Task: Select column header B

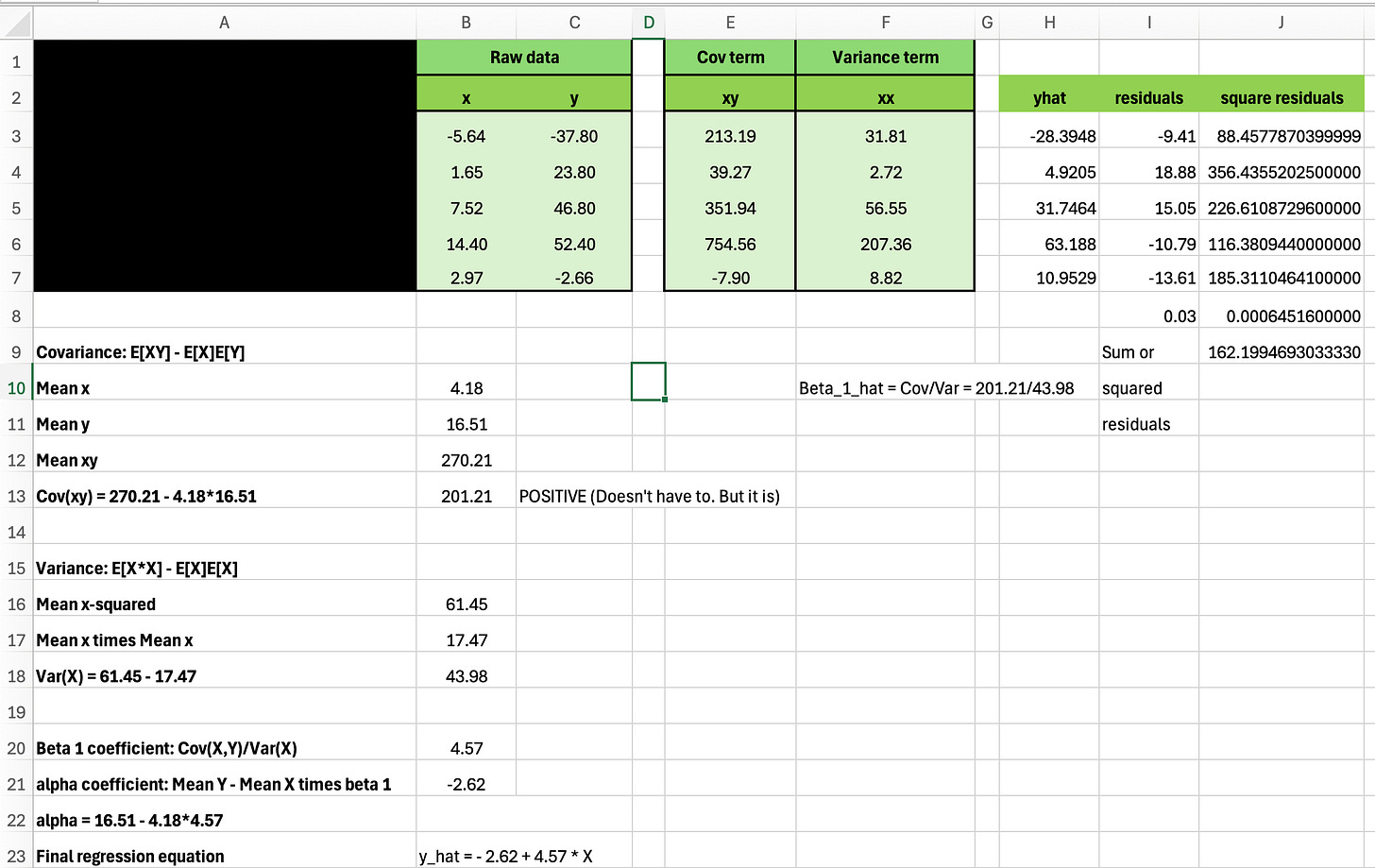Action: (x=467, y=23)
